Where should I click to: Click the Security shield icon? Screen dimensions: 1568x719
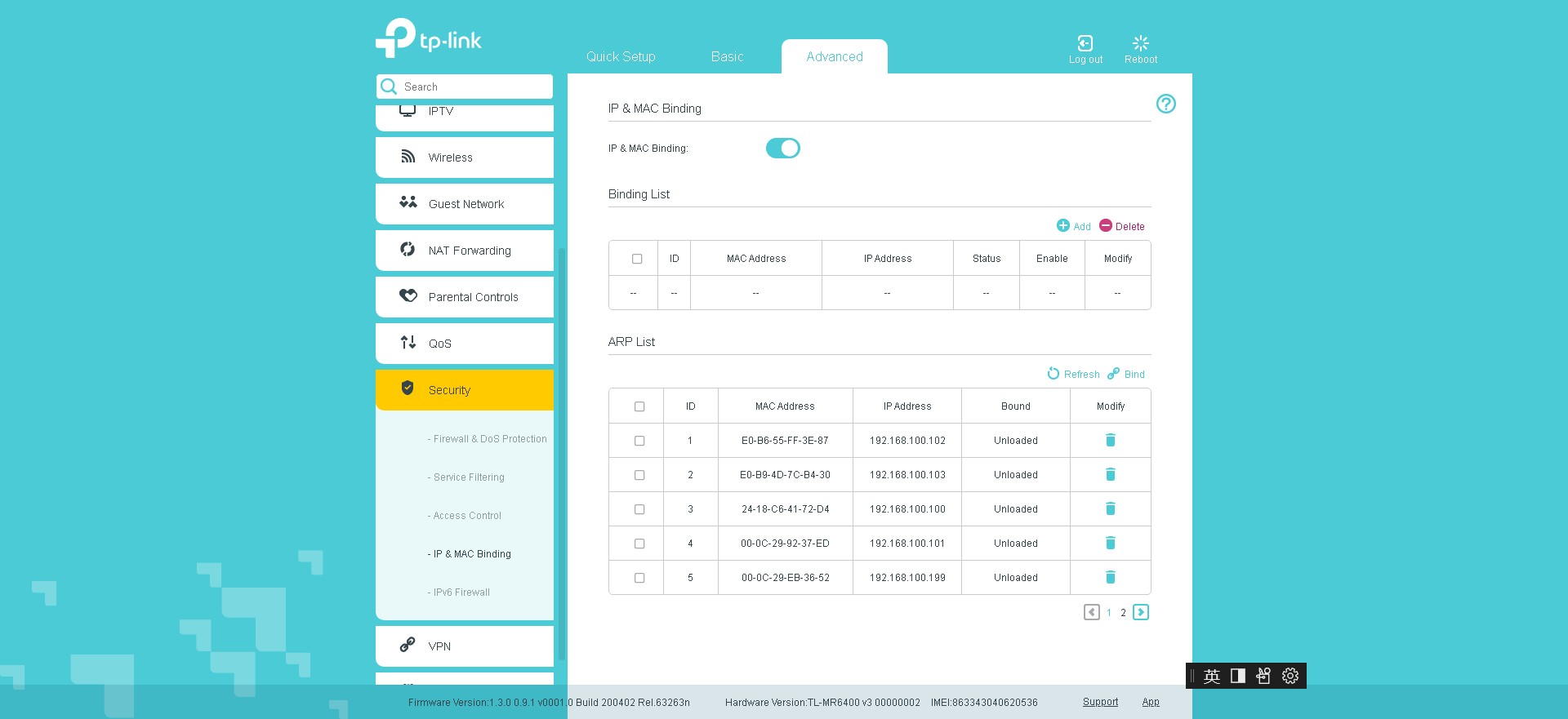point(408,388)
